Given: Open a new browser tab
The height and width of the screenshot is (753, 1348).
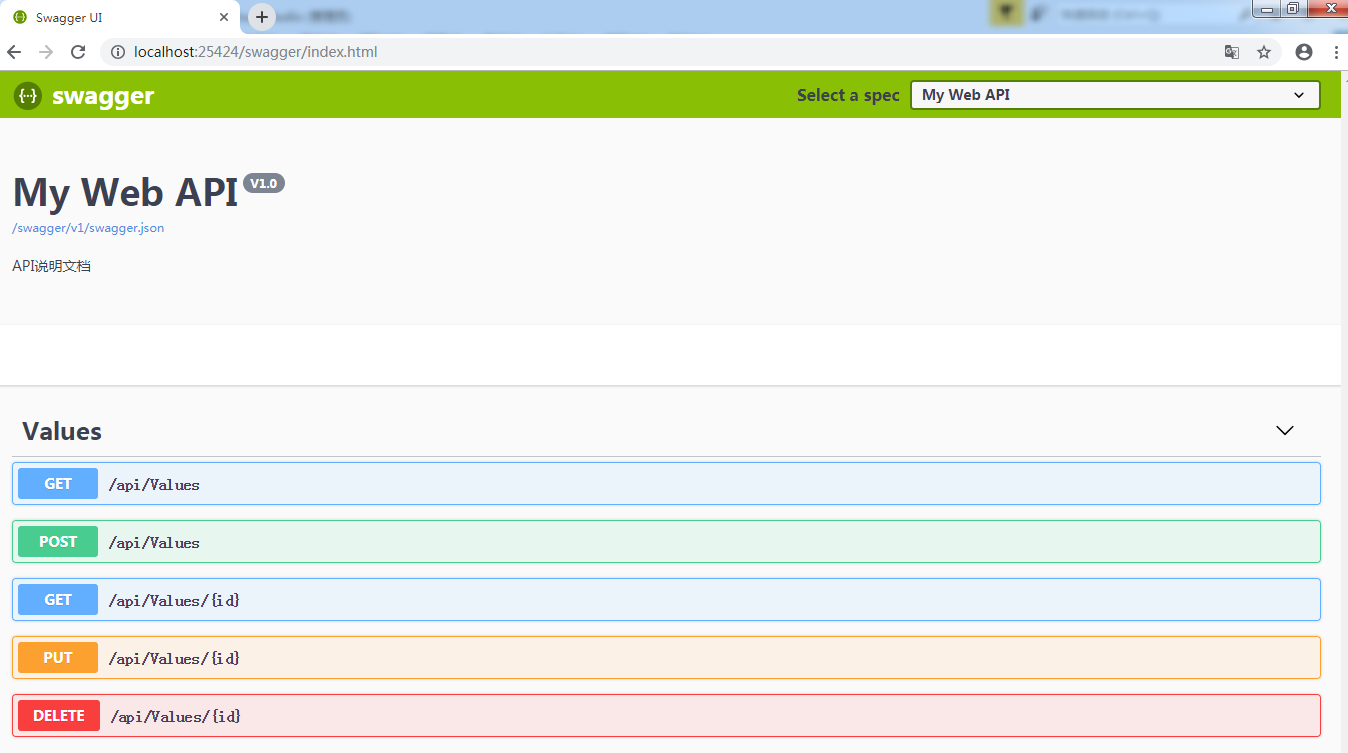Looking at the screenshot, I should [x=262, y=17].
